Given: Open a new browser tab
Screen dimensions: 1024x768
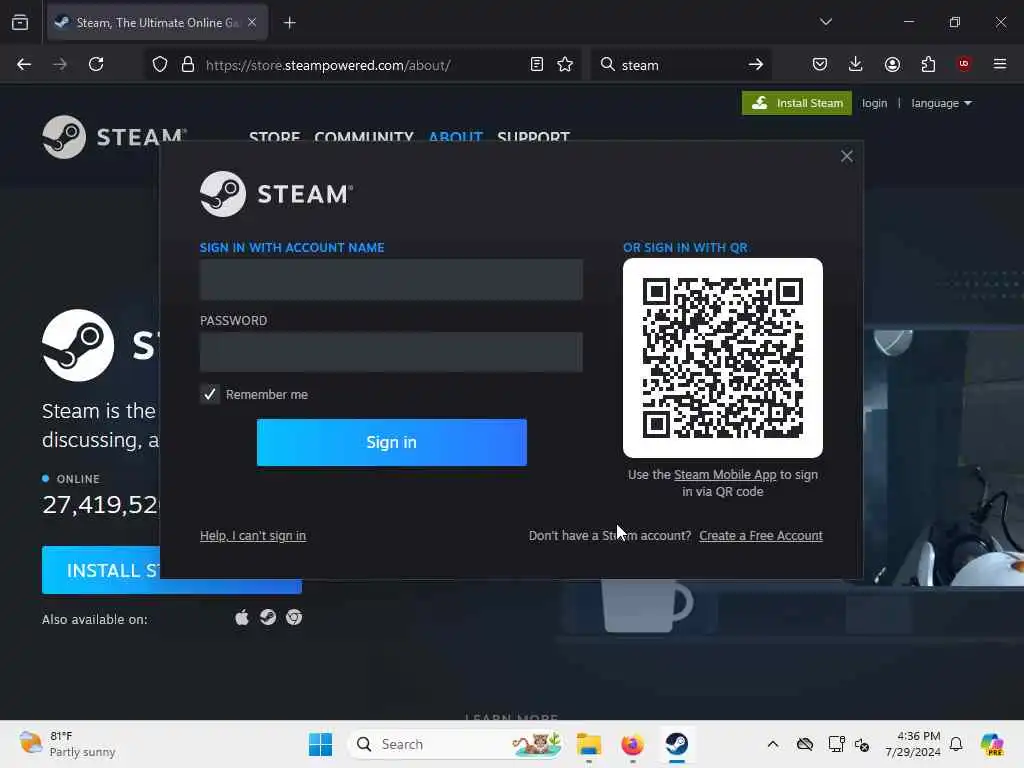Looking at the screenshot, I should tap(289, 23).
